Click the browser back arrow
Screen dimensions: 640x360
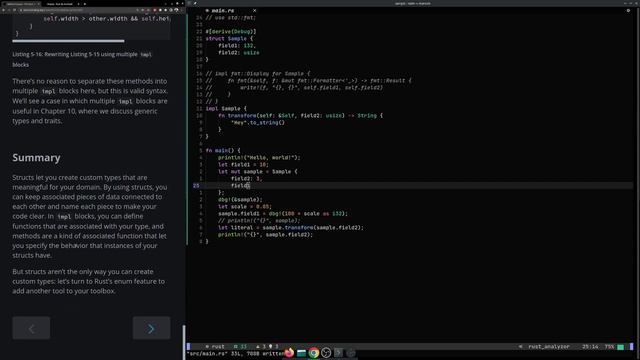pos(4,10)
